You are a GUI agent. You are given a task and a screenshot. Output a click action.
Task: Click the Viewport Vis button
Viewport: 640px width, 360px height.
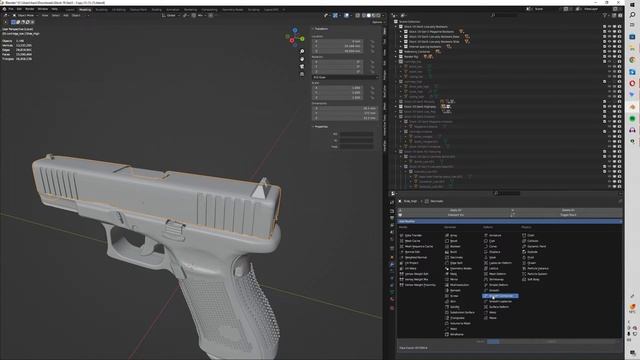coord(455,215)
